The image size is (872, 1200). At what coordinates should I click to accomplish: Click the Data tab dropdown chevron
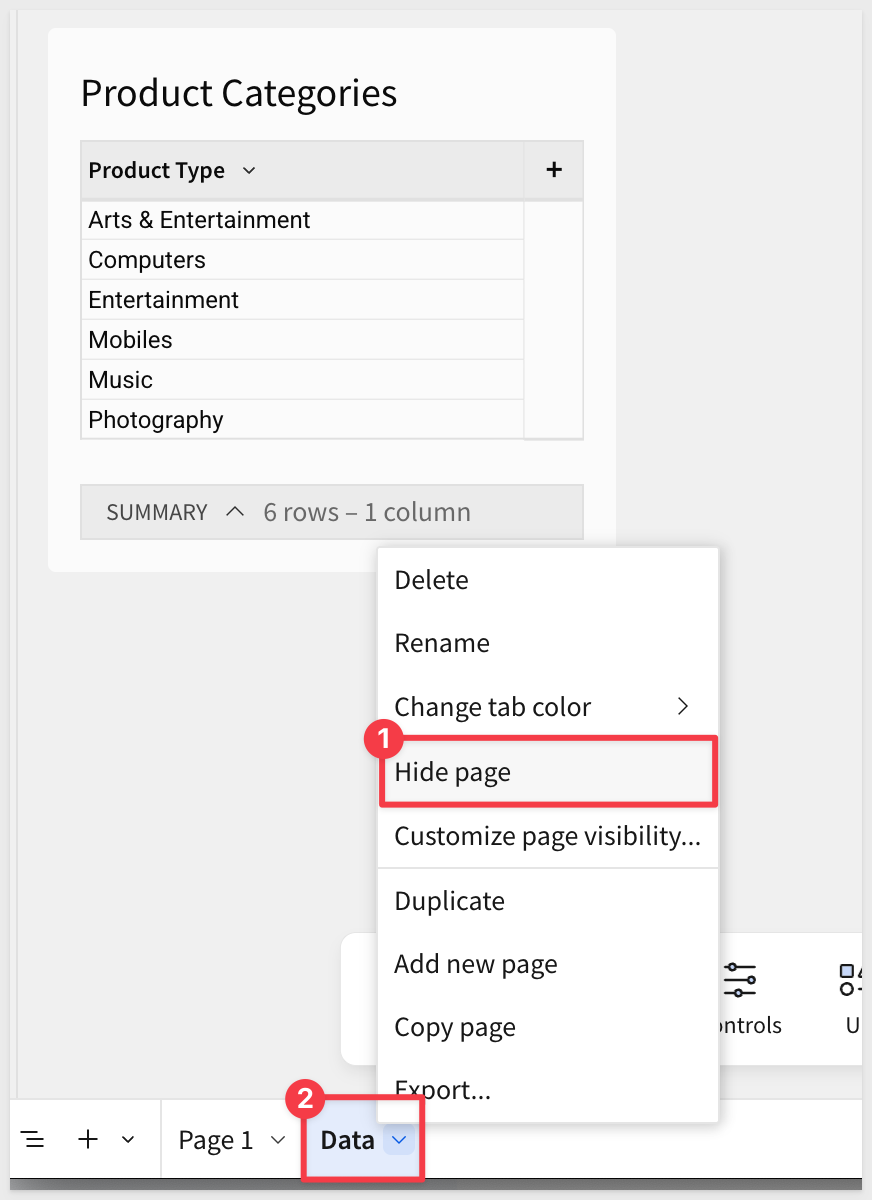click(x=399, y=1140)
